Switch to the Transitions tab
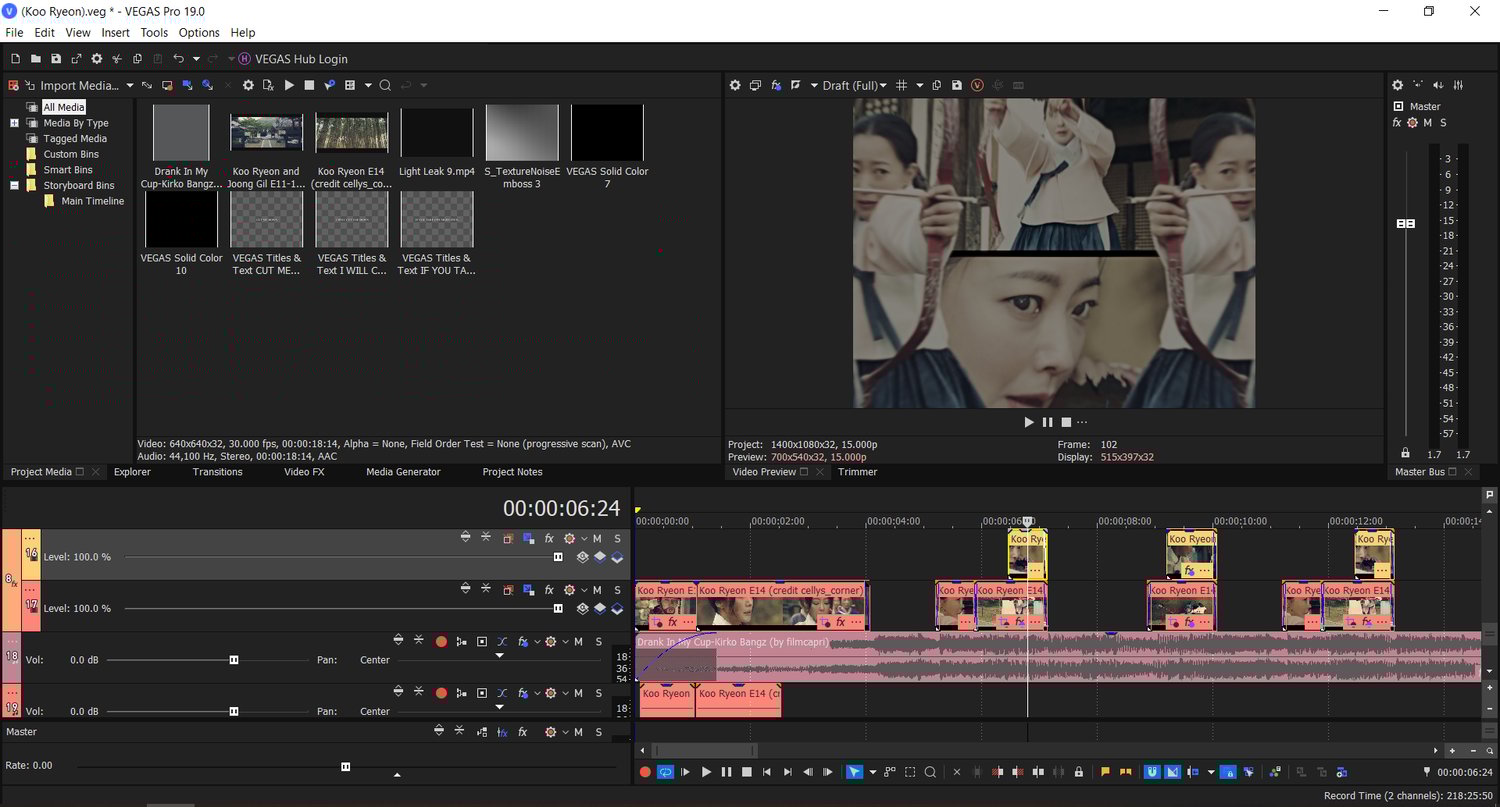 pos(218,472)
